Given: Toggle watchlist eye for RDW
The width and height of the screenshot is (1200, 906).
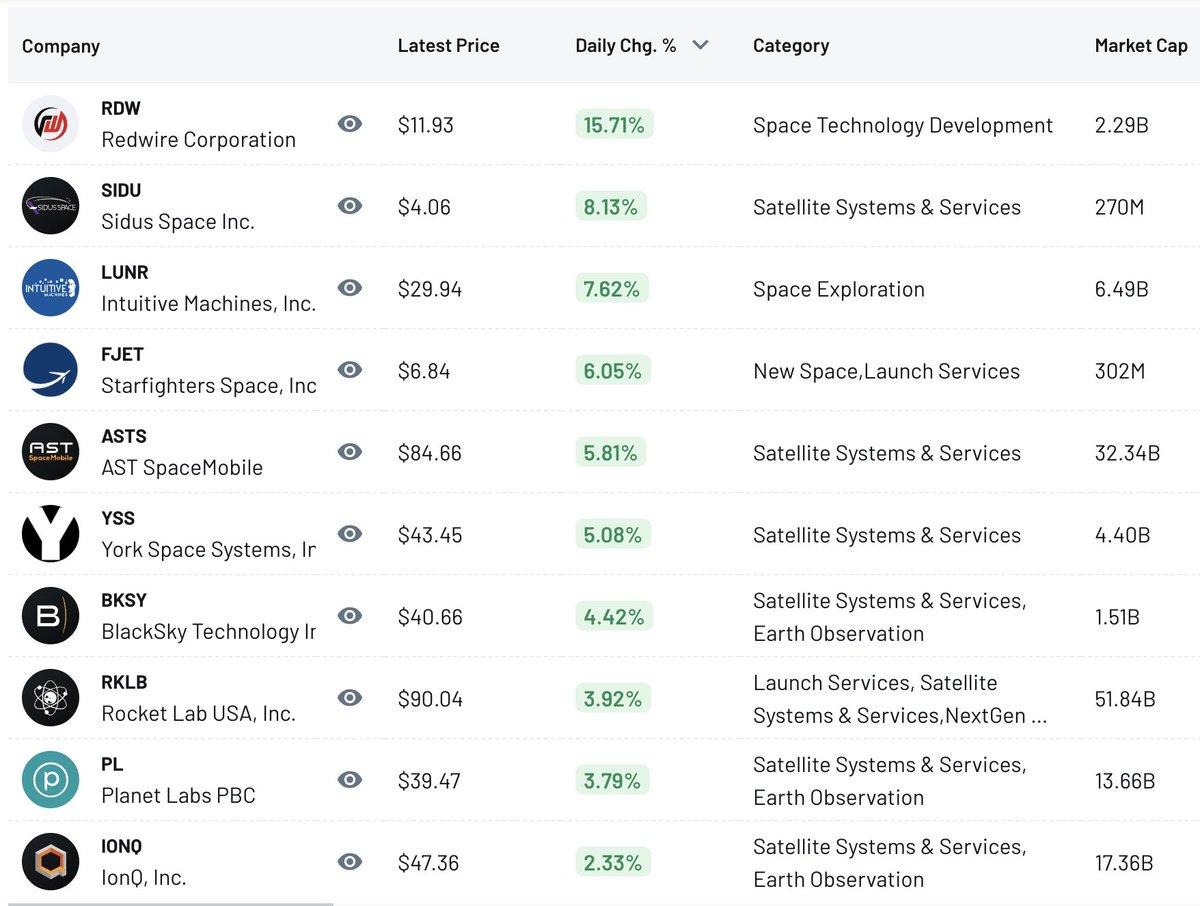Looking at the screenshot, I should [349, 124].
